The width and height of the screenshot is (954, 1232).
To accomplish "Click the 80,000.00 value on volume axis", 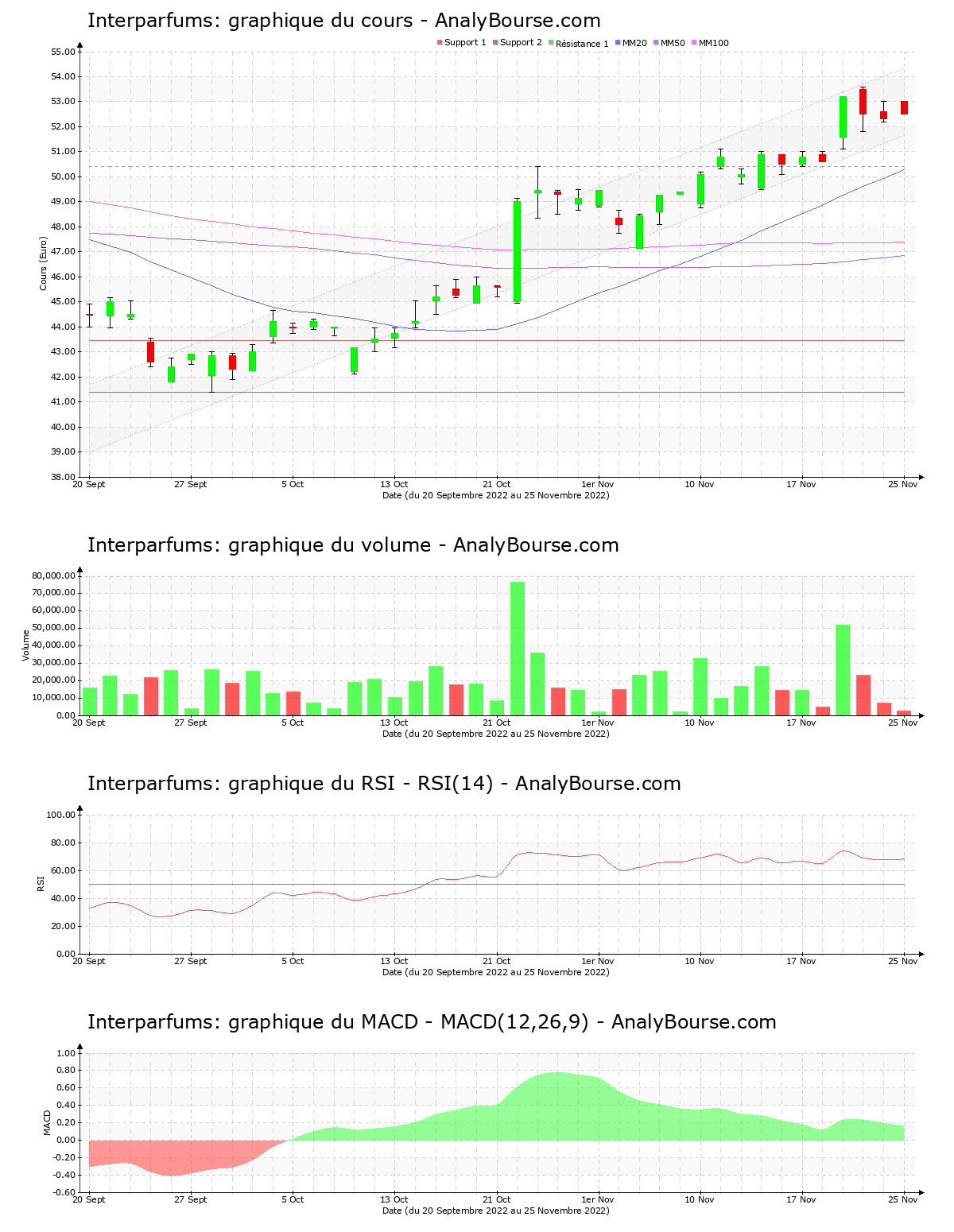I will pyautogui.click(x=54, y=575).
